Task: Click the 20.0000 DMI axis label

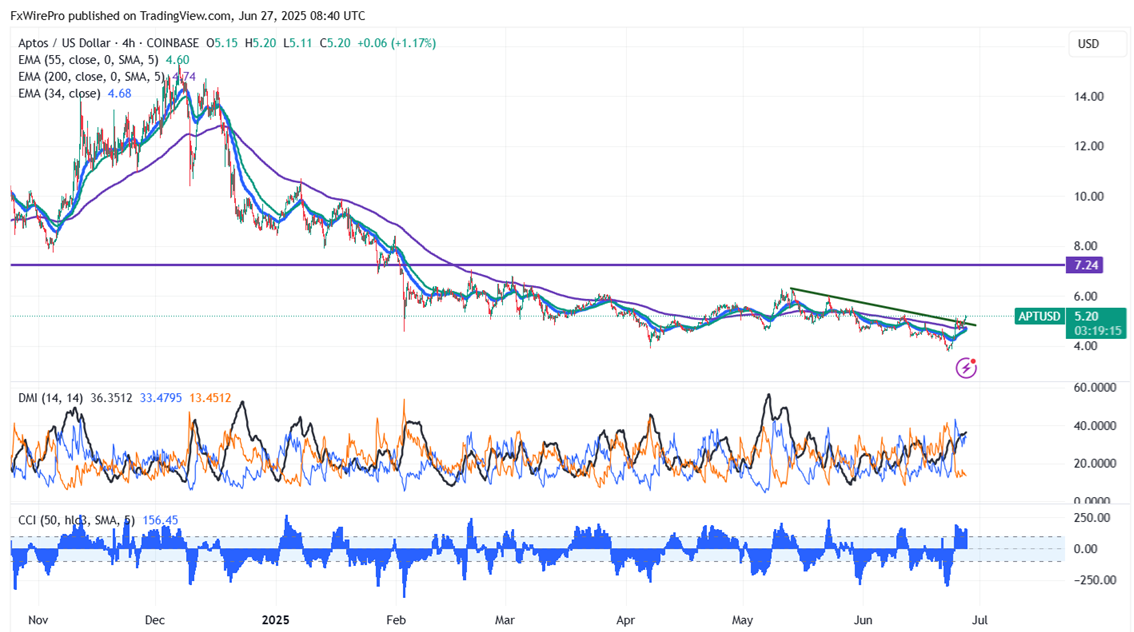Action: (x=1096, y=464)
